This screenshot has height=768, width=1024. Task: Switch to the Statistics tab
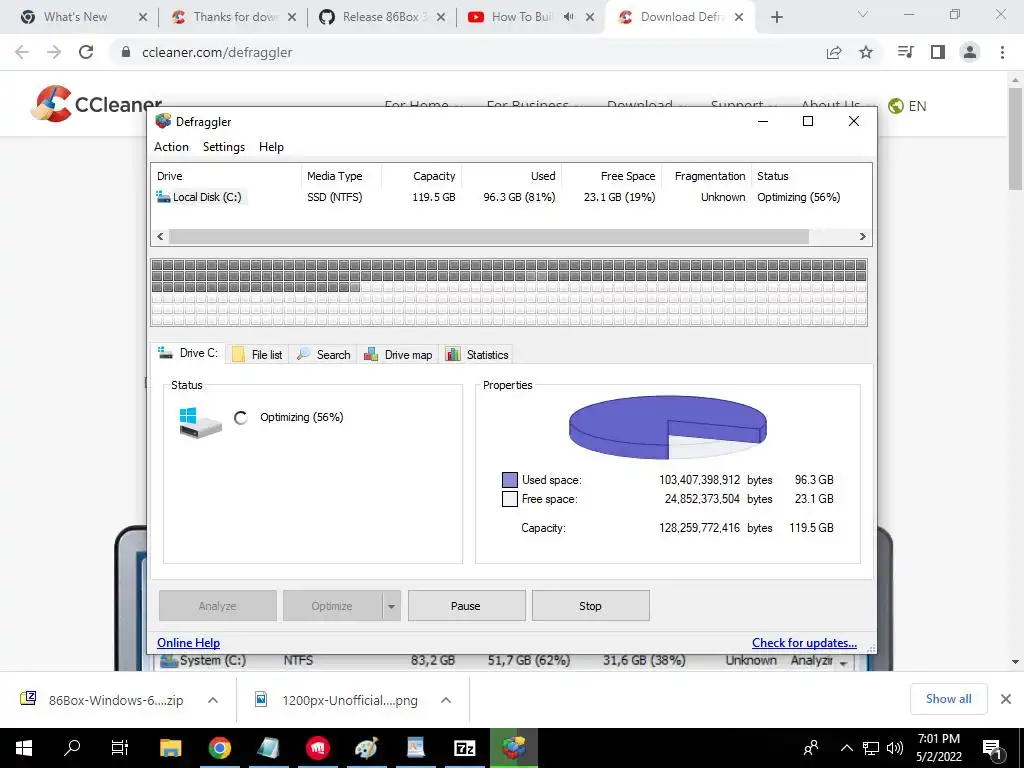click(477, 354)
